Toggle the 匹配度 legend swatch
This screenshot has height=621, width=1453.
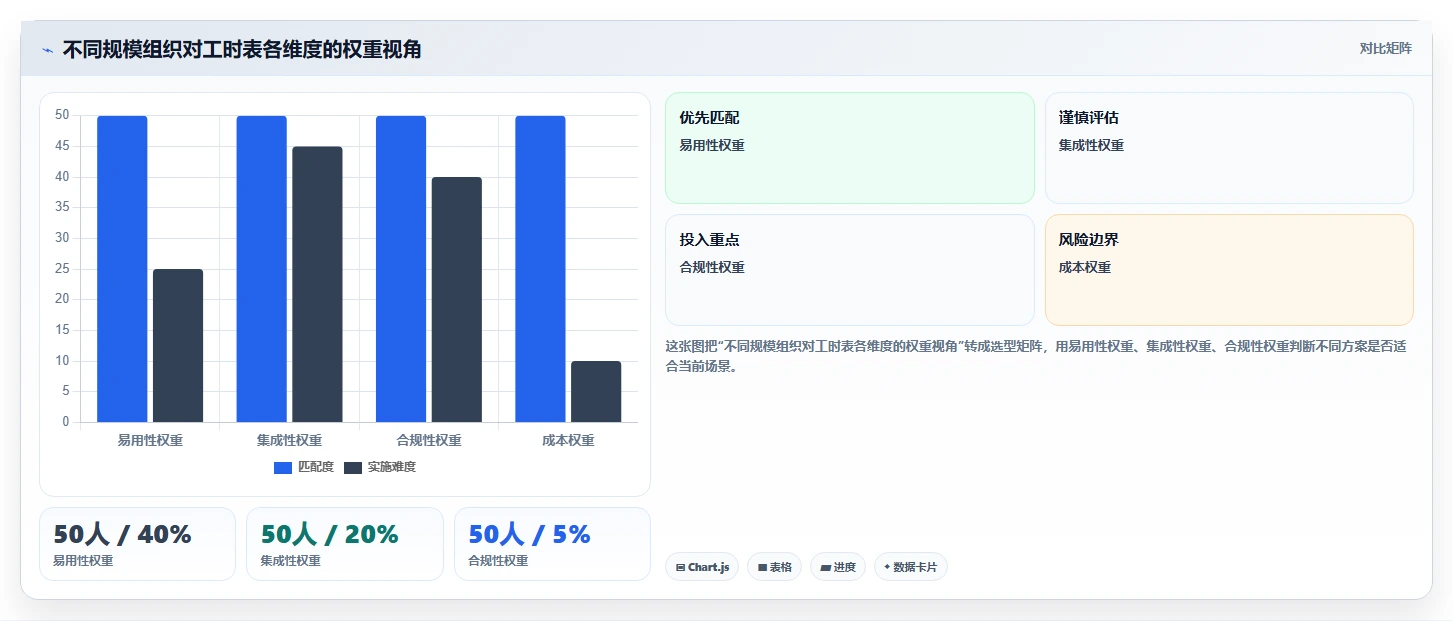[x=283, y=467]
